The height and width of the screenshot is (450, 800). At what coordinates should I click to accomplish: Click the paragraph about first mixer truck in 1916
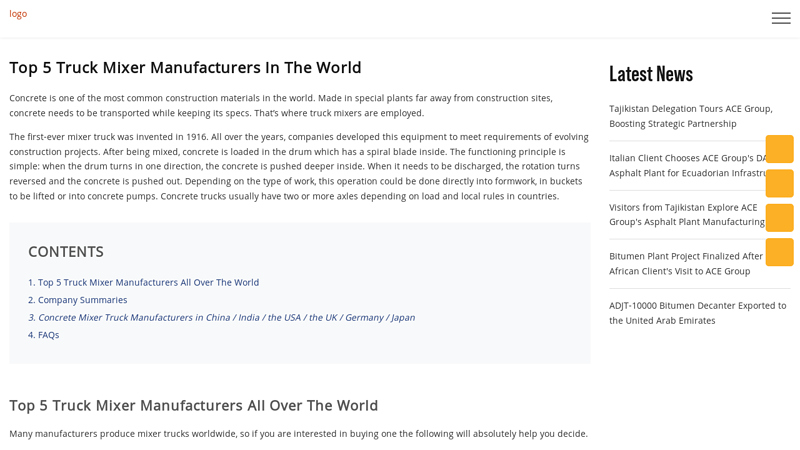(299, 166)
